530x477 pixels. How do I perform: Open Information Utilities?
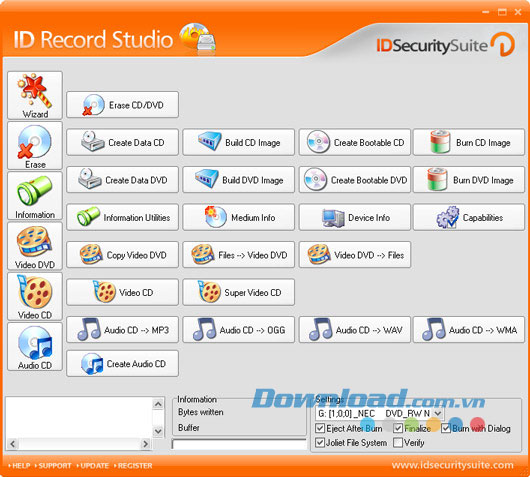(122, 217)
